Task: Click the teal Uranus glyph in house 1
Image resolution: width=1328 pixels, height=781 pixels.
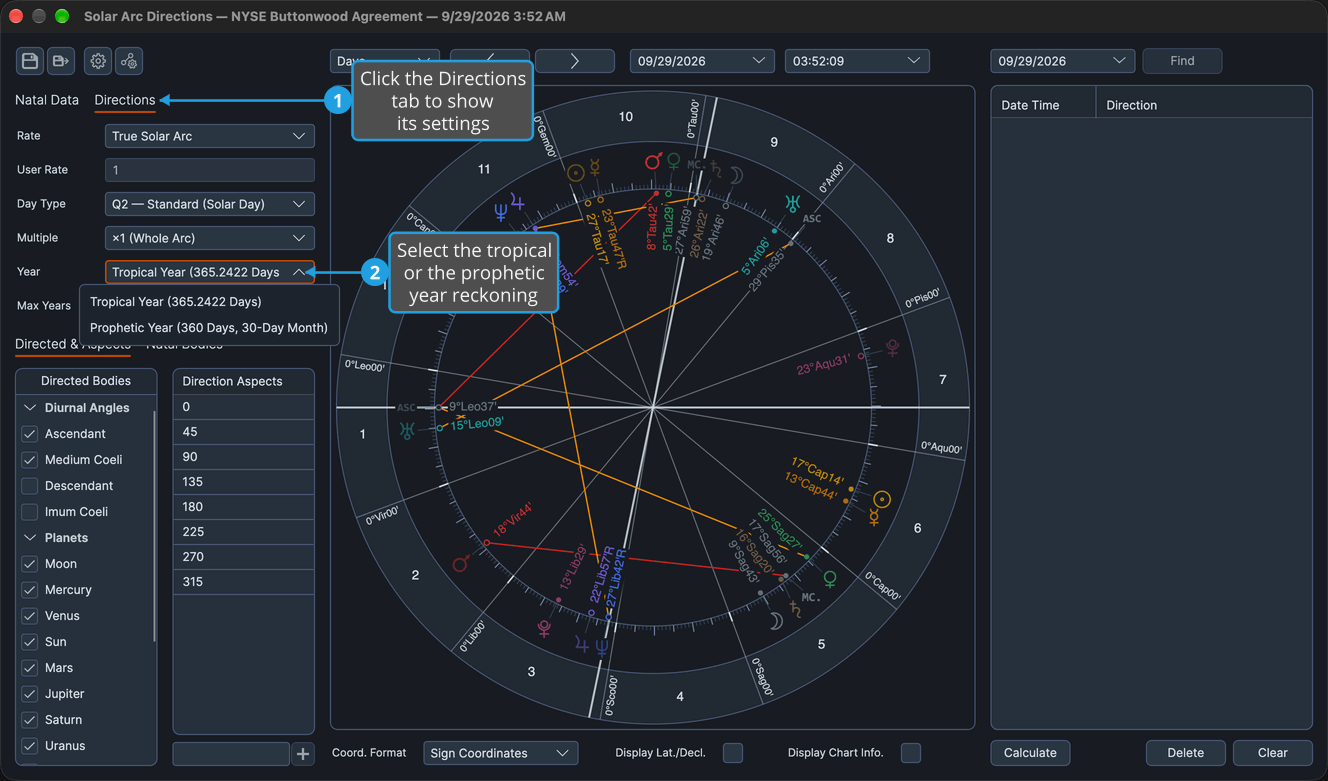Action: [407, 431]
